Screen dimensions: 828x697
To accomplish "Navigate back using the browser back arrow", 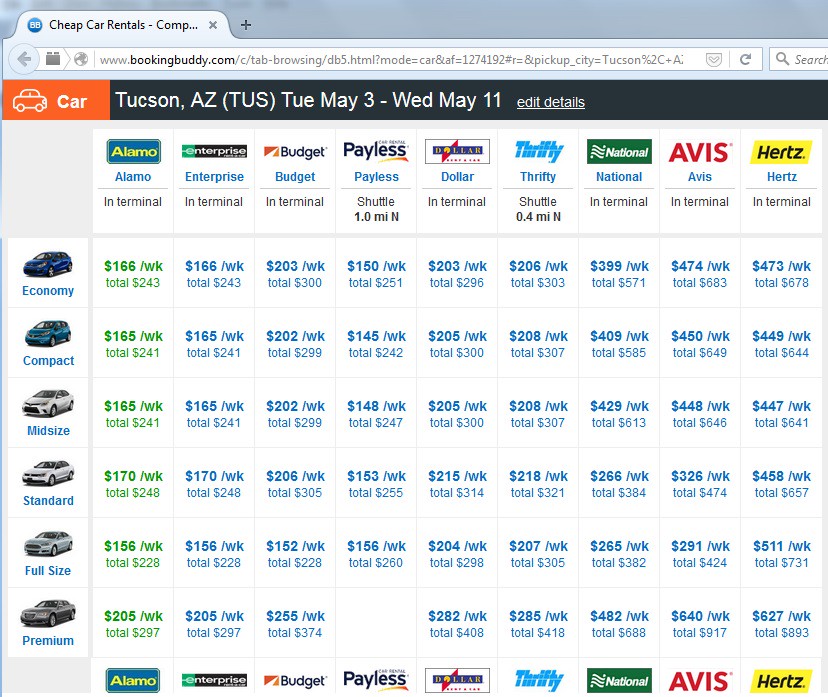I will click(22, 58).
